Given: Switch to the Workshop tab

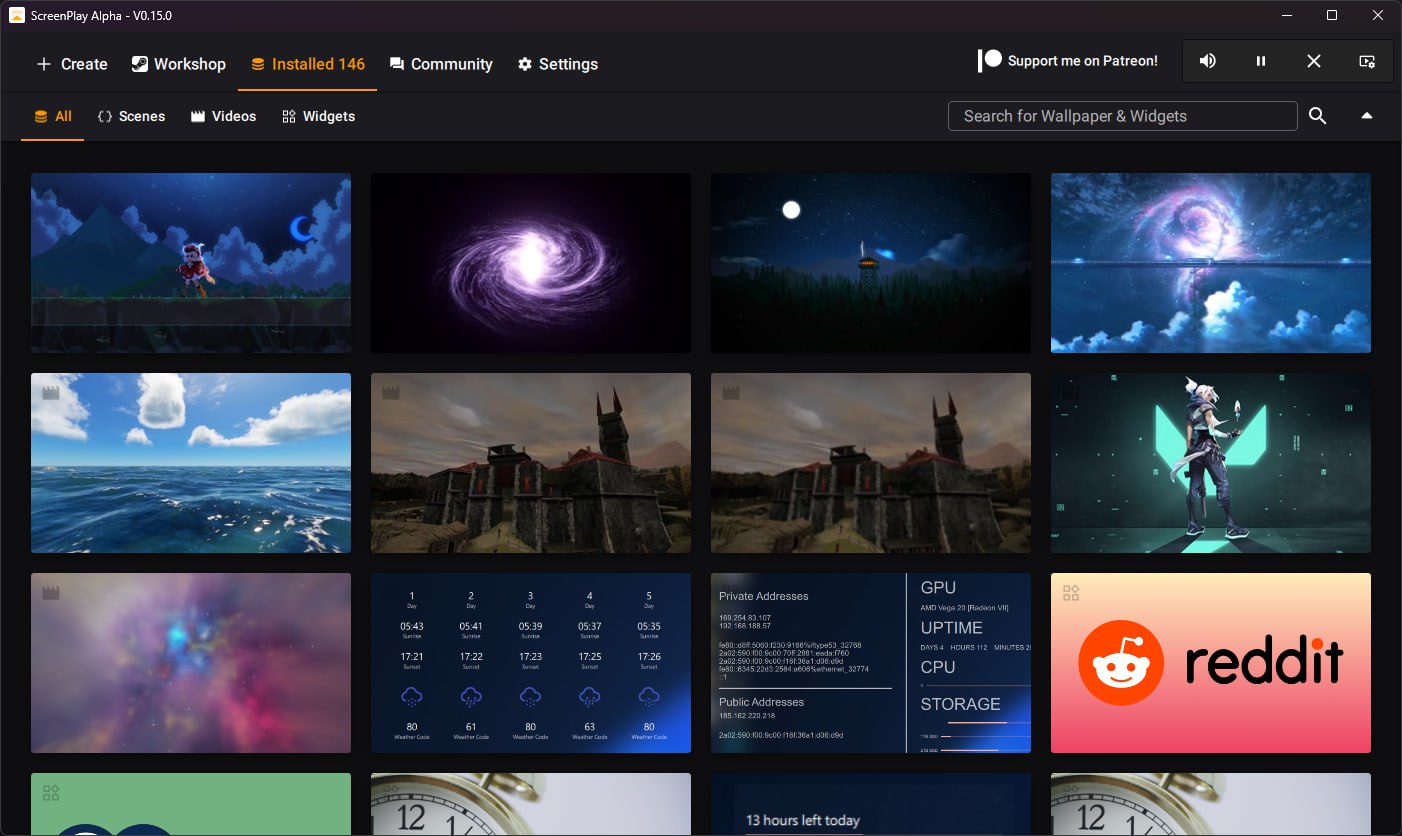Looking at the screenshot, I should coord(179,64).
